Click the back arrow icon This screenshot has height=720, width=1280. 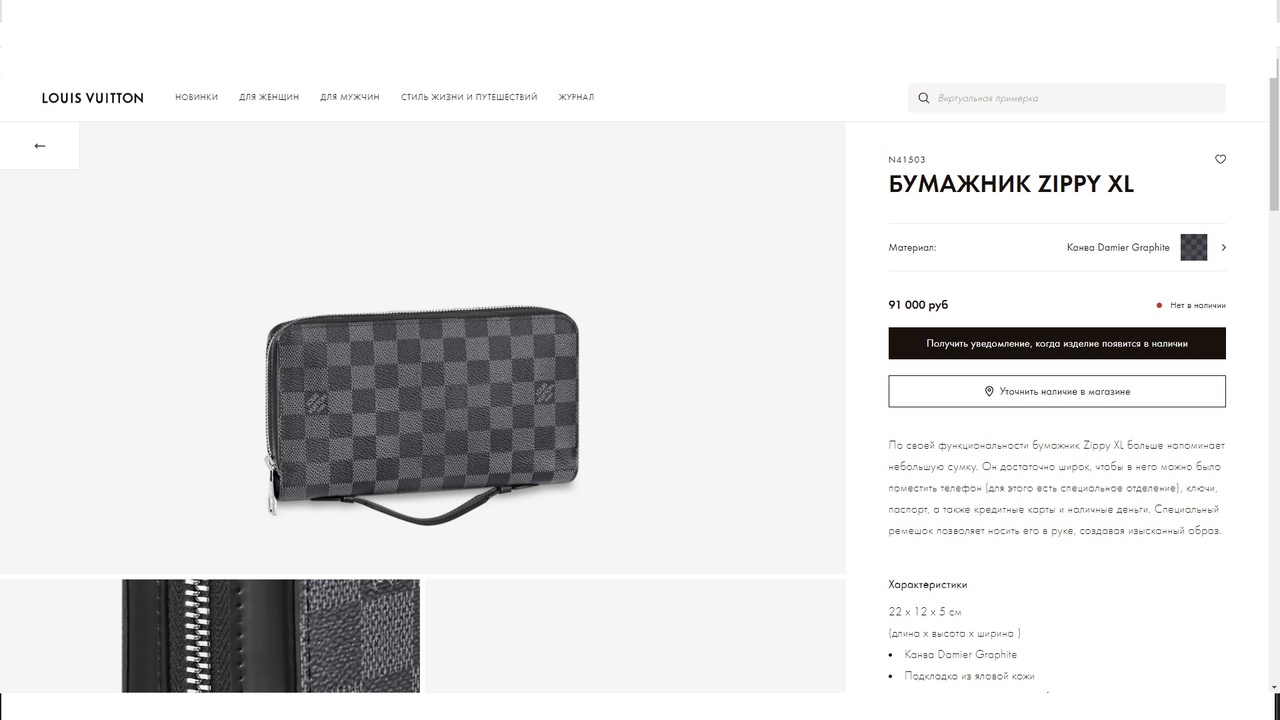click(x=40, y=146)
